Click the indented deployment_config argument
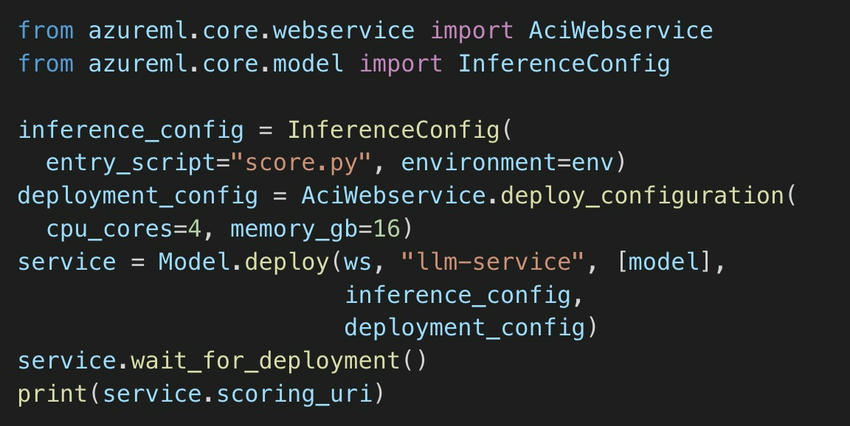This screenshot has height=426, width=850. [x=465, y=328]
